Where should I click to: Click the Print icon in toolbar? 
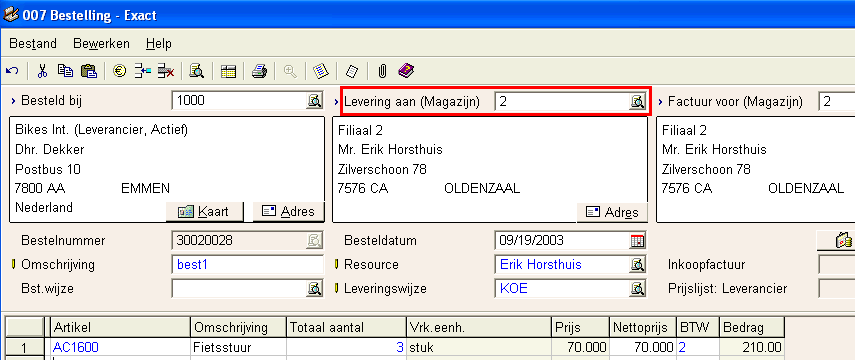(259, 71)
